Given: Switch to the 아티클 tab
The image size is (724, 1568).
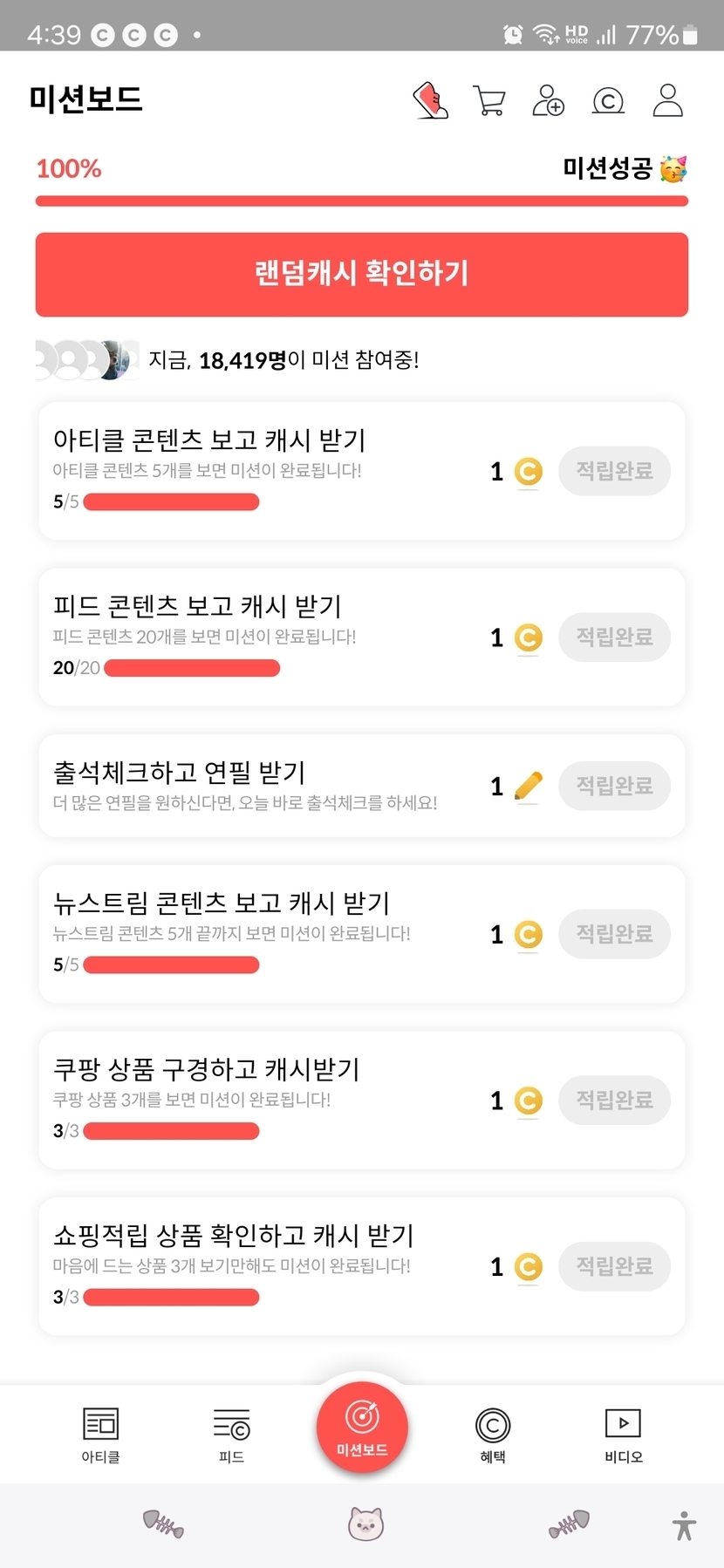Looking at the screenshot, I should pos(100,1435).
